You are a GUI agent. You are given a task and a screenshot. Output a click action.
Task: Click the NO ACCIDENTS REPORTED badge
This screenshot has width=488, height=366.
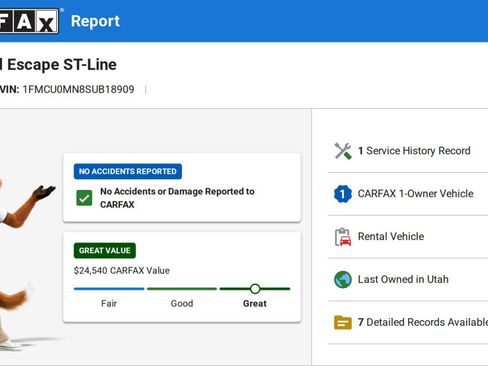coord(128,171)
